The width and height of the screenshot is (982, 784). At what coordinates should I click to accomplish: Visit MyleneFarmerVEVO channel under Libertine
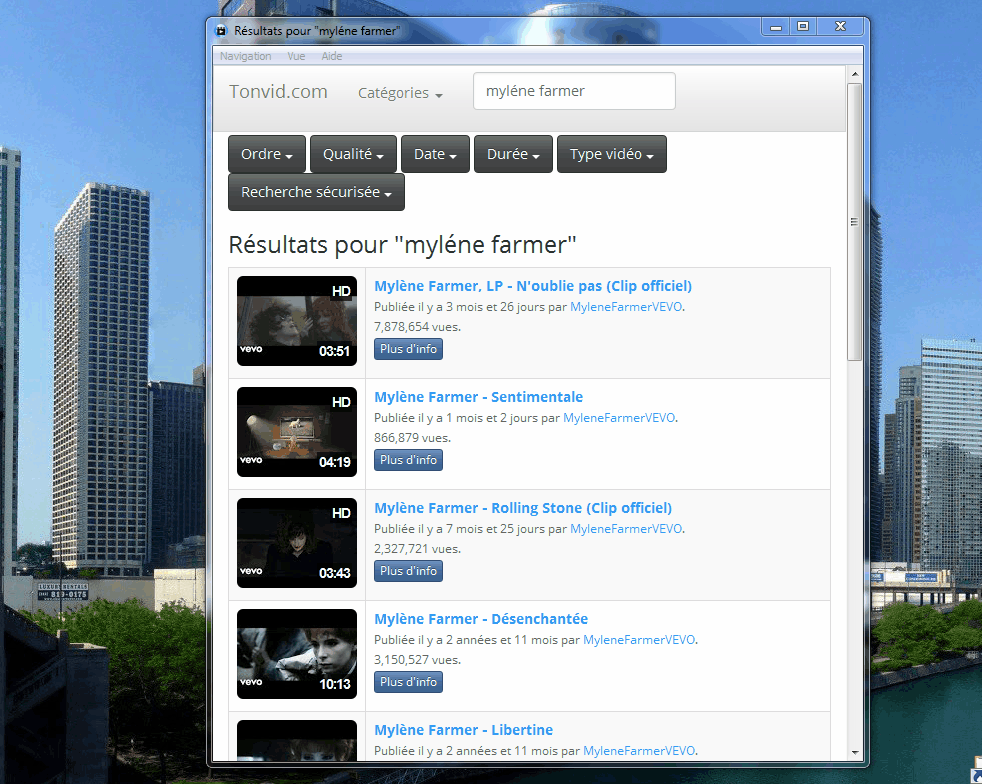pos(639,750)
